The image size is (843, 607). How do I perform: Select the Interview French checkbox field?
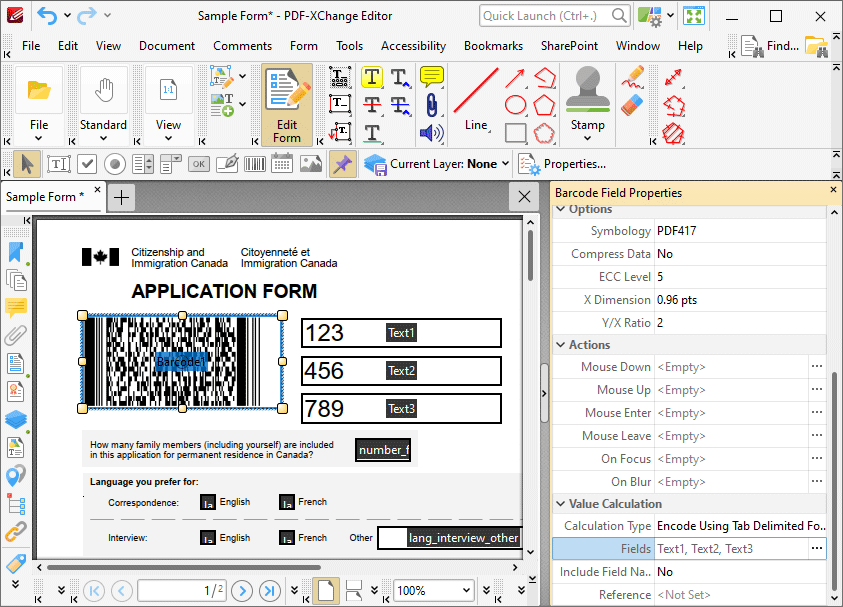(287, 538)
